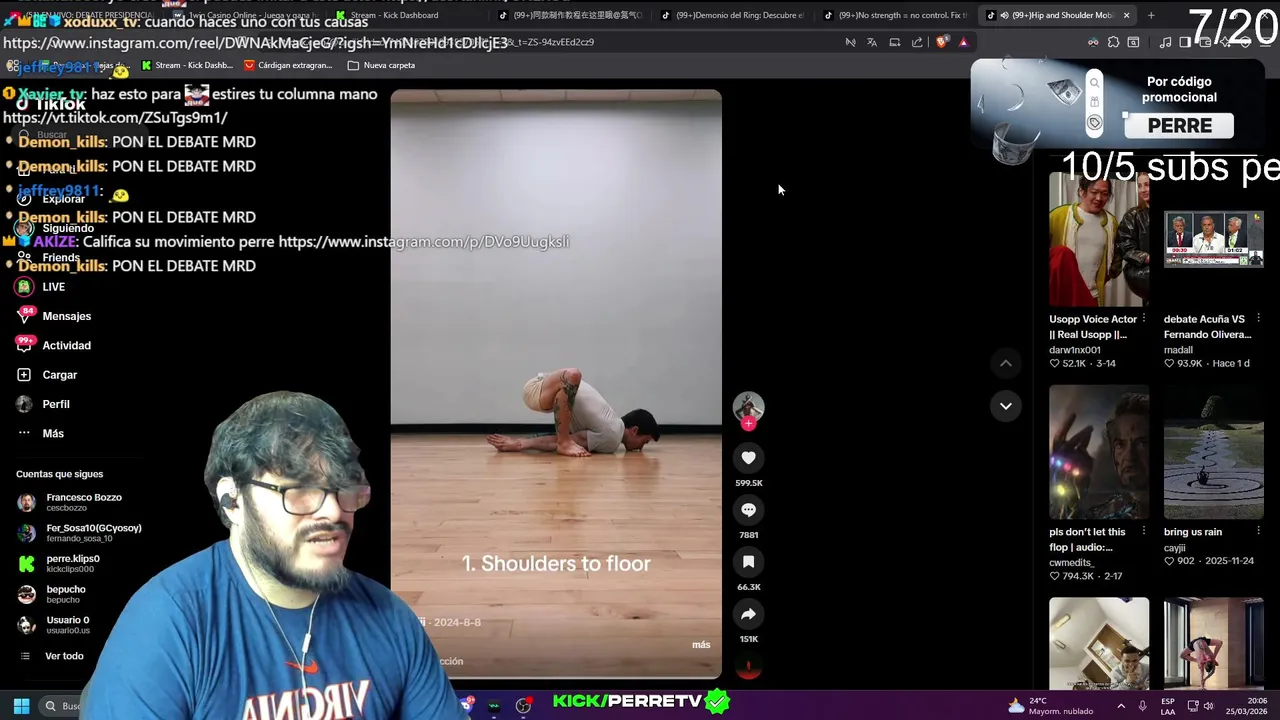Open a new browser tab
The image size is (1280, 720).
[1151, 15]
